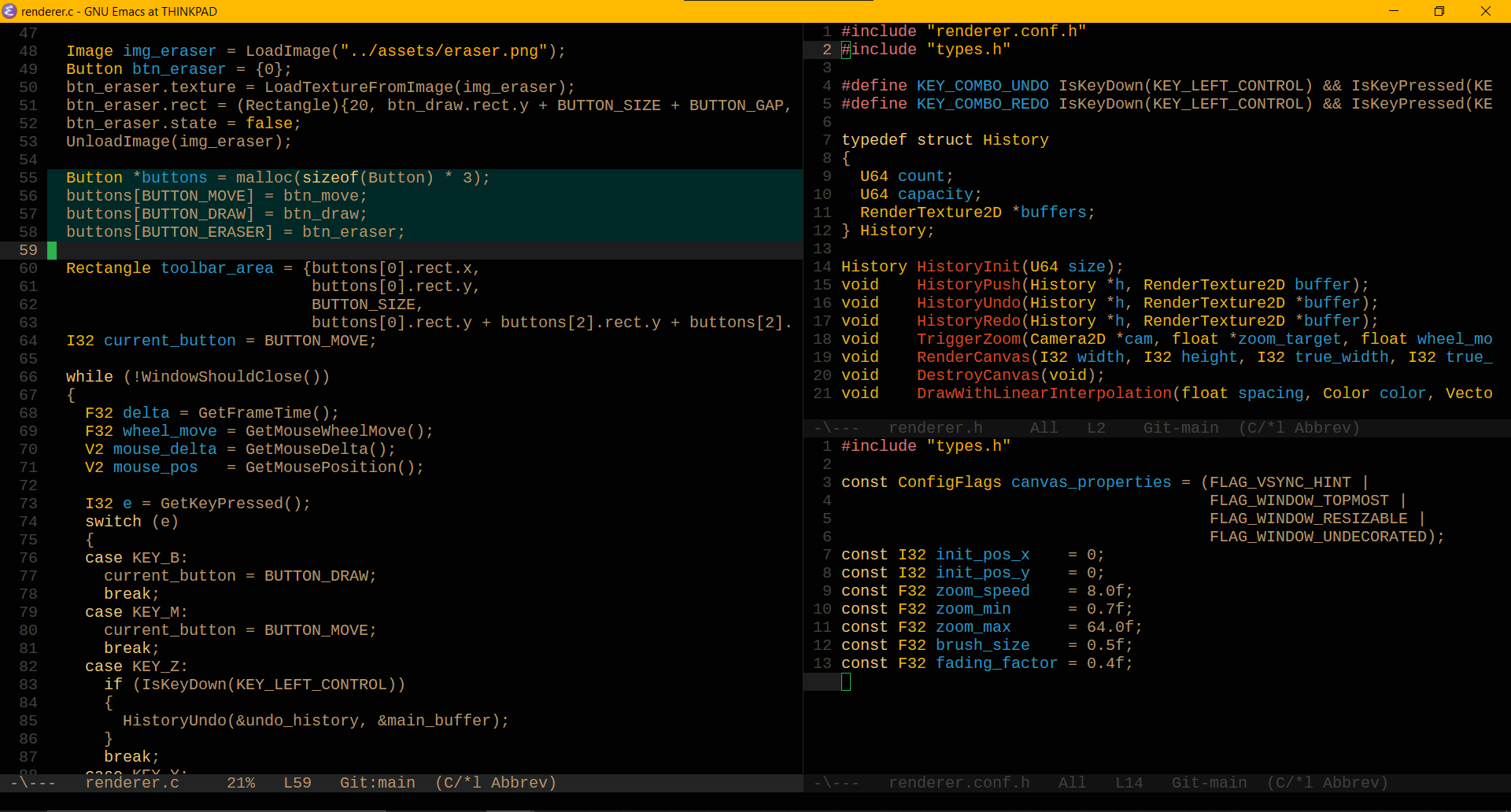
Task: Click GetMouseDelta call on line 70
Action: coord(307,449)
